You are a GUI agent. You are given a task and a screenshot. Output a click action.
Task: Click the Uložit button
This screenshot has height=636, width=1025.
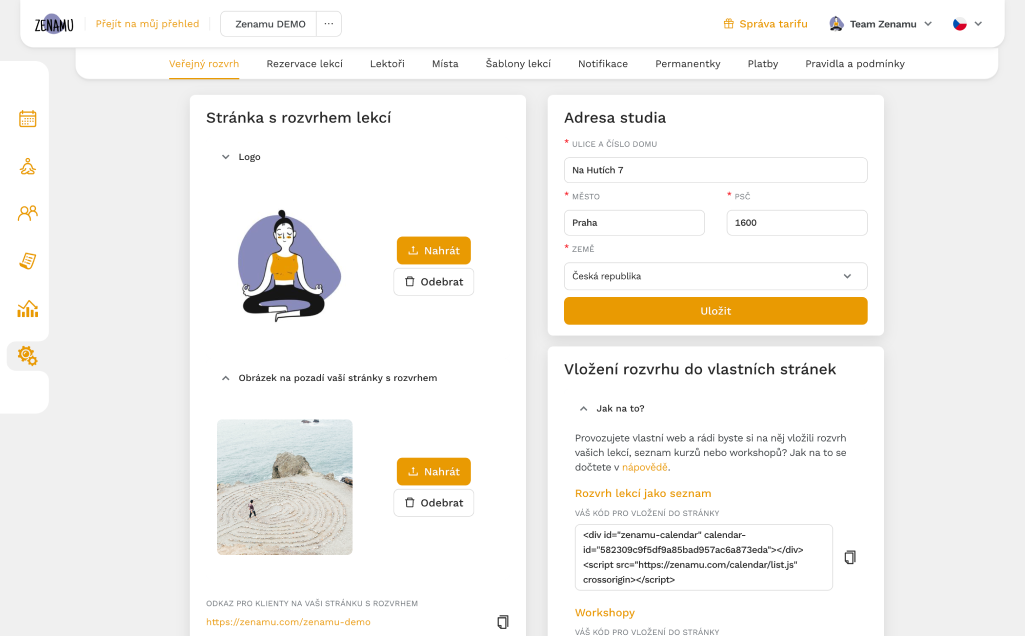[x=716, y=311]
